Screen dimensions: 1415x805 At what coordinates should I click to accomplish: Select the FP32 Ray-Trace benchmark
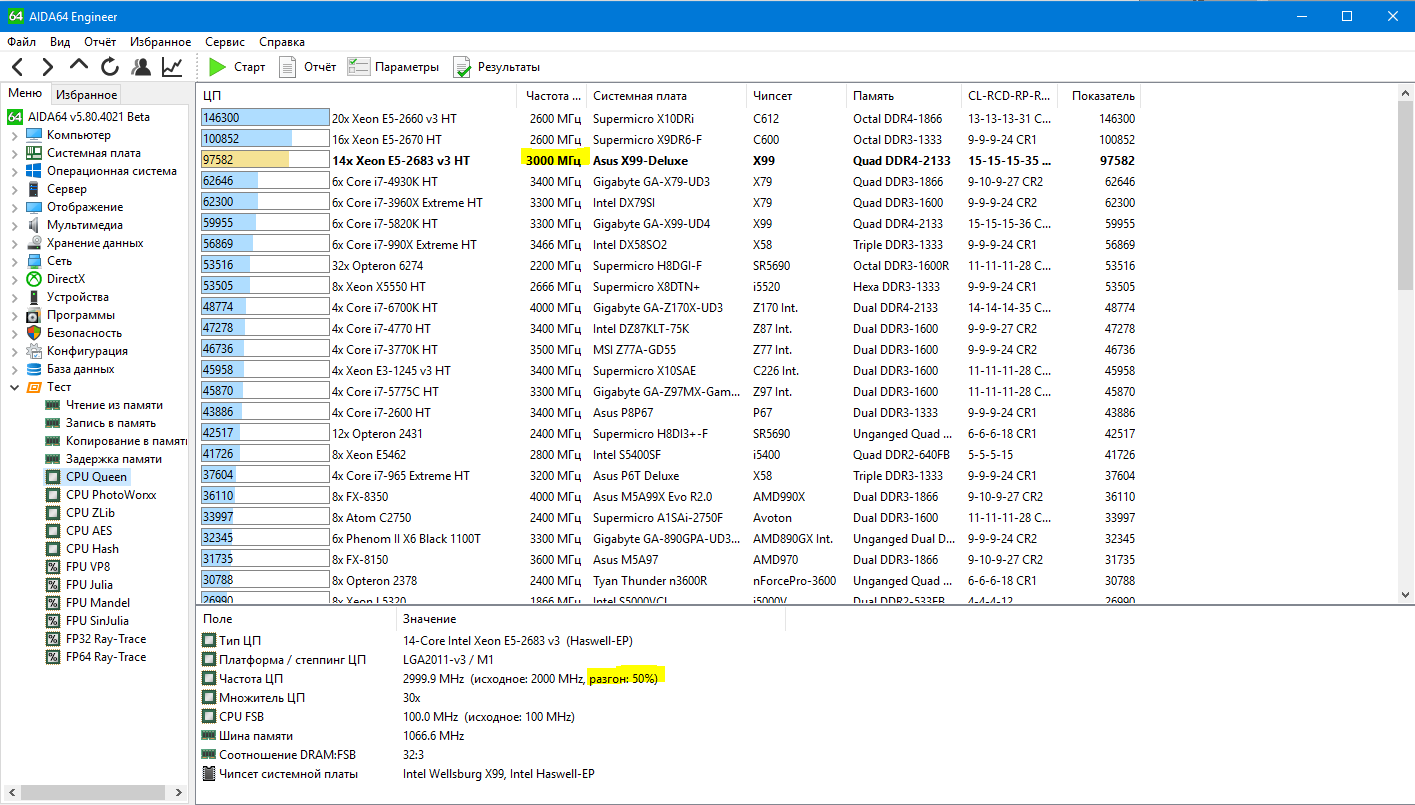click(96, 639)
